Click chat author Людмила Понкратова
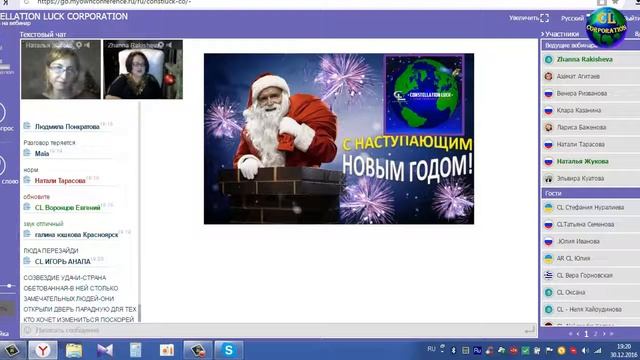This screenshot has width=640, height=360. [x=67, y=127]
